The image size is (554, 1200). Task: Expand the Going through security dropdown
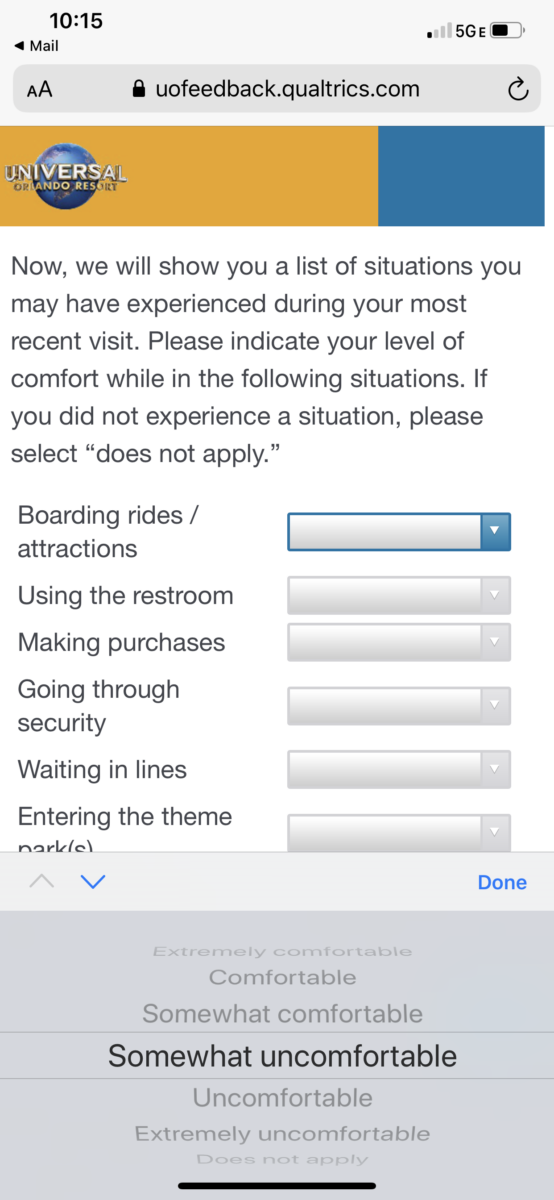[x=399, y=705]
